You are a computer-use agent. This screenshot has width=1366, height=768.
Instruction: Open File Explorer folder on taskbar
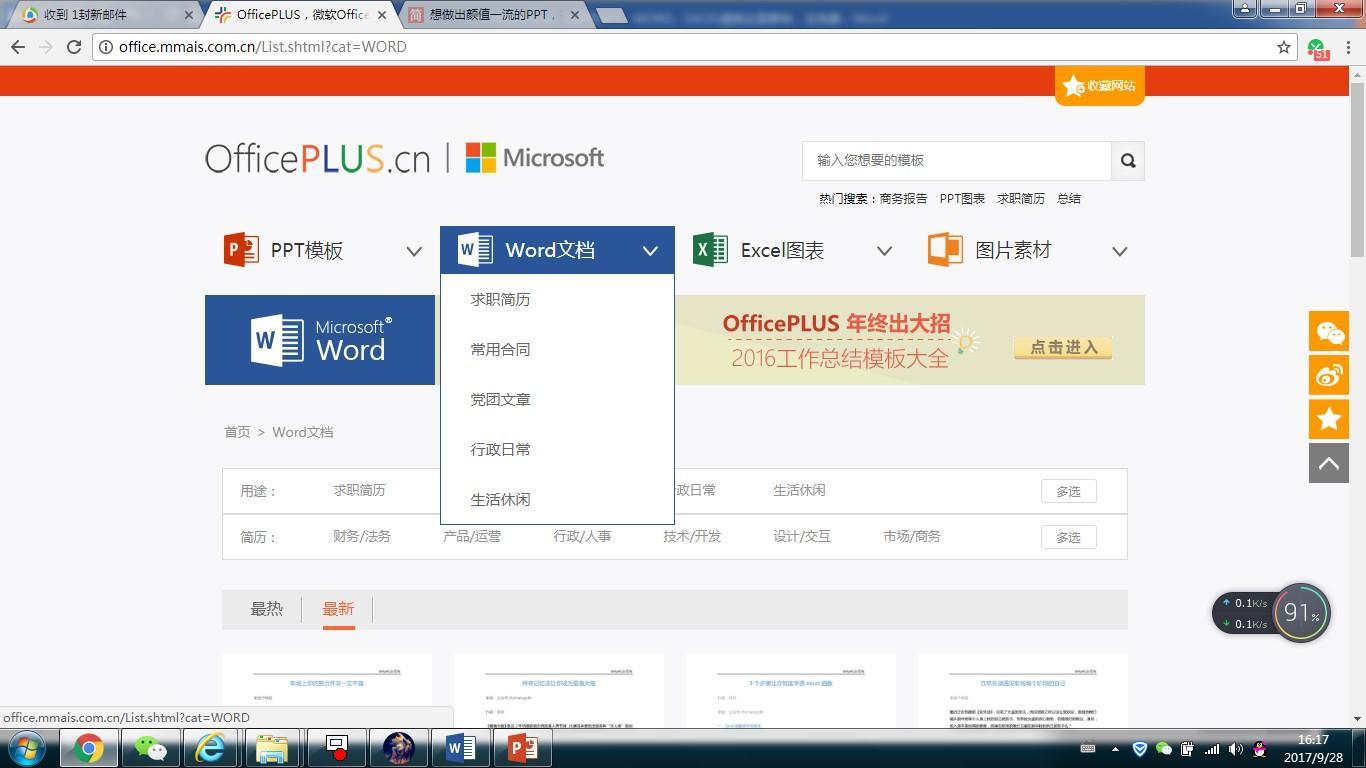[272, 748]
